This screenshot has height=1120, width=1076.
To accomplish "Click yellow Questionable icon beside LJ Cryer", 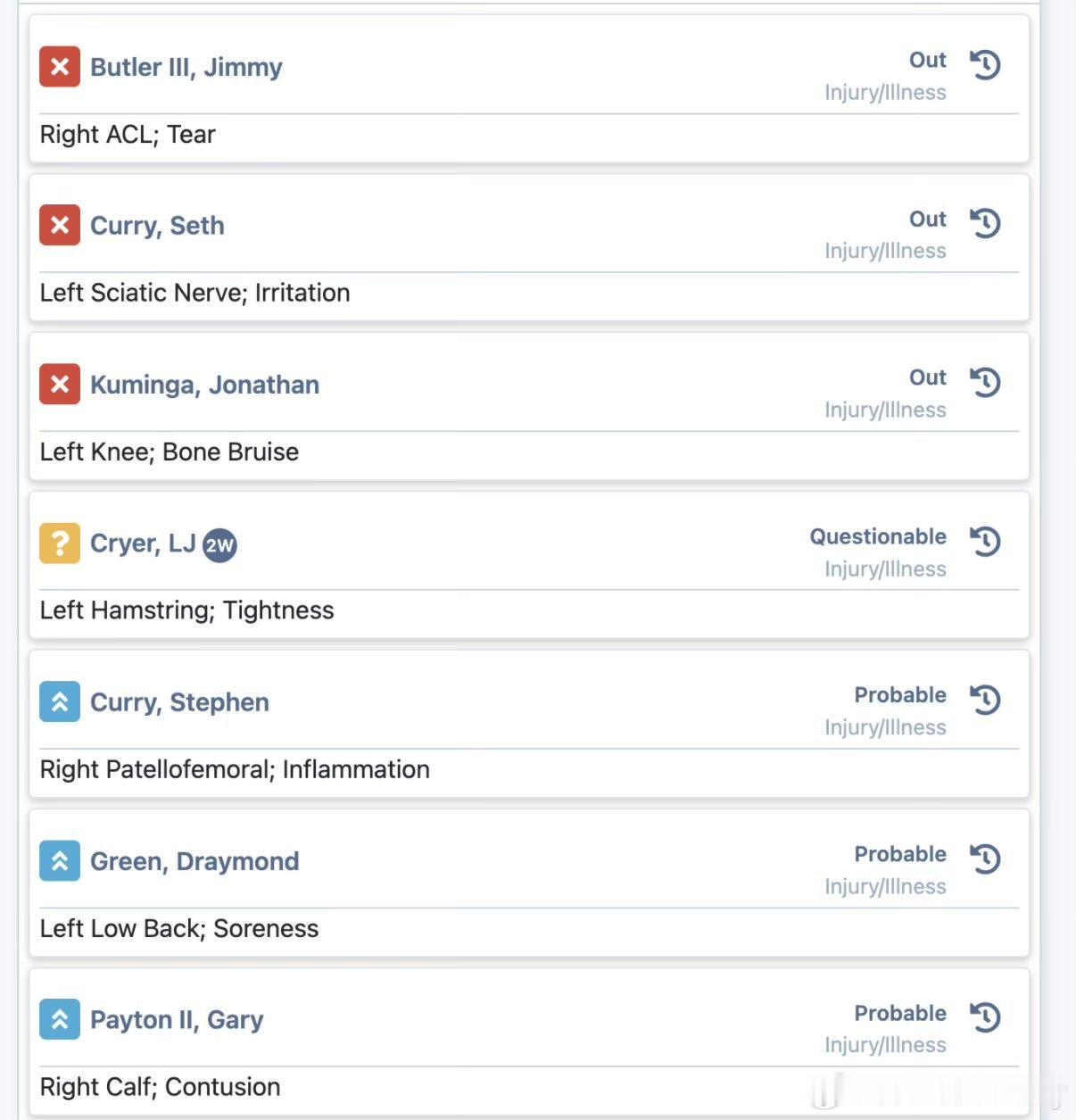I will [60, 543].
